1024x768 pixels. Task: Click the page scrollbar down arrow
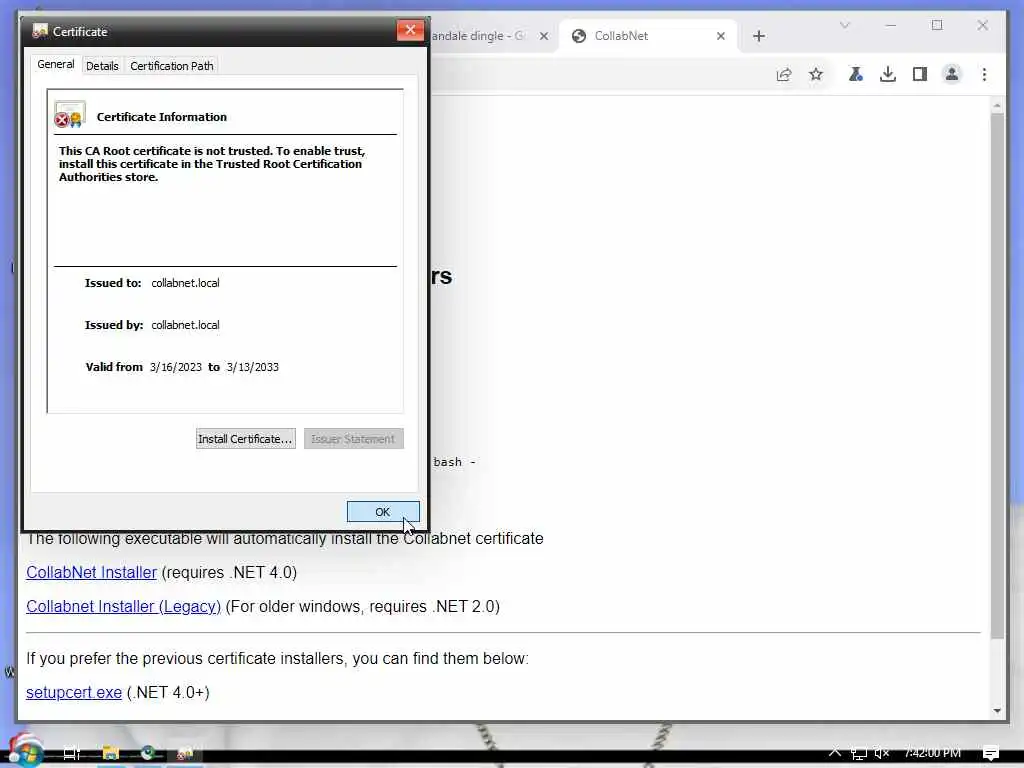coord(997,711)
